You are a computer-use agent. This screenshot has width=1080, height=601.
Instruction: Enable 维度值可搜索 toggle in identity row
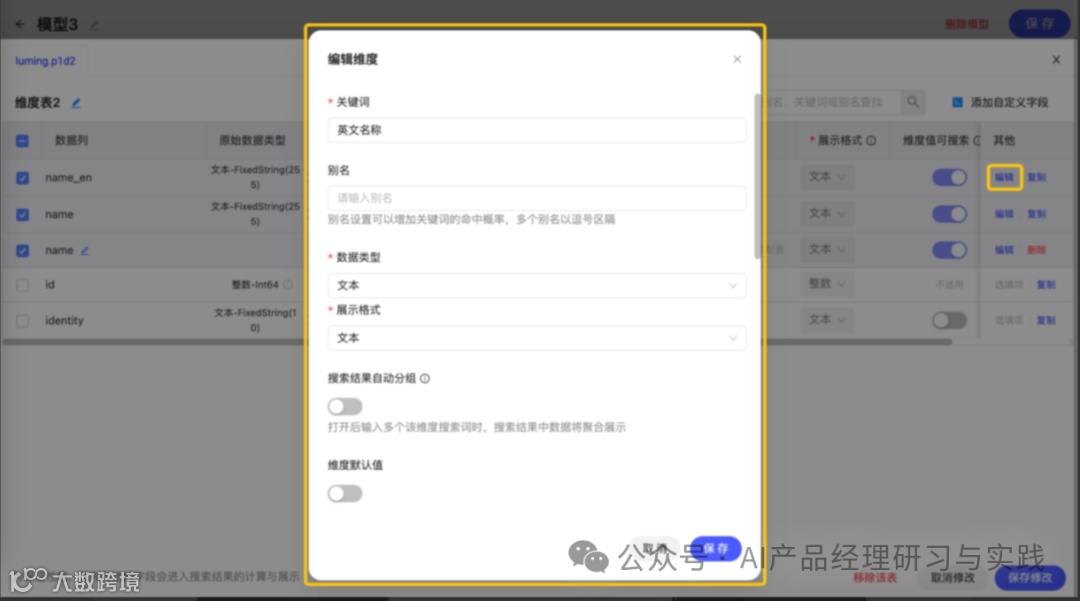coord(949,320)
